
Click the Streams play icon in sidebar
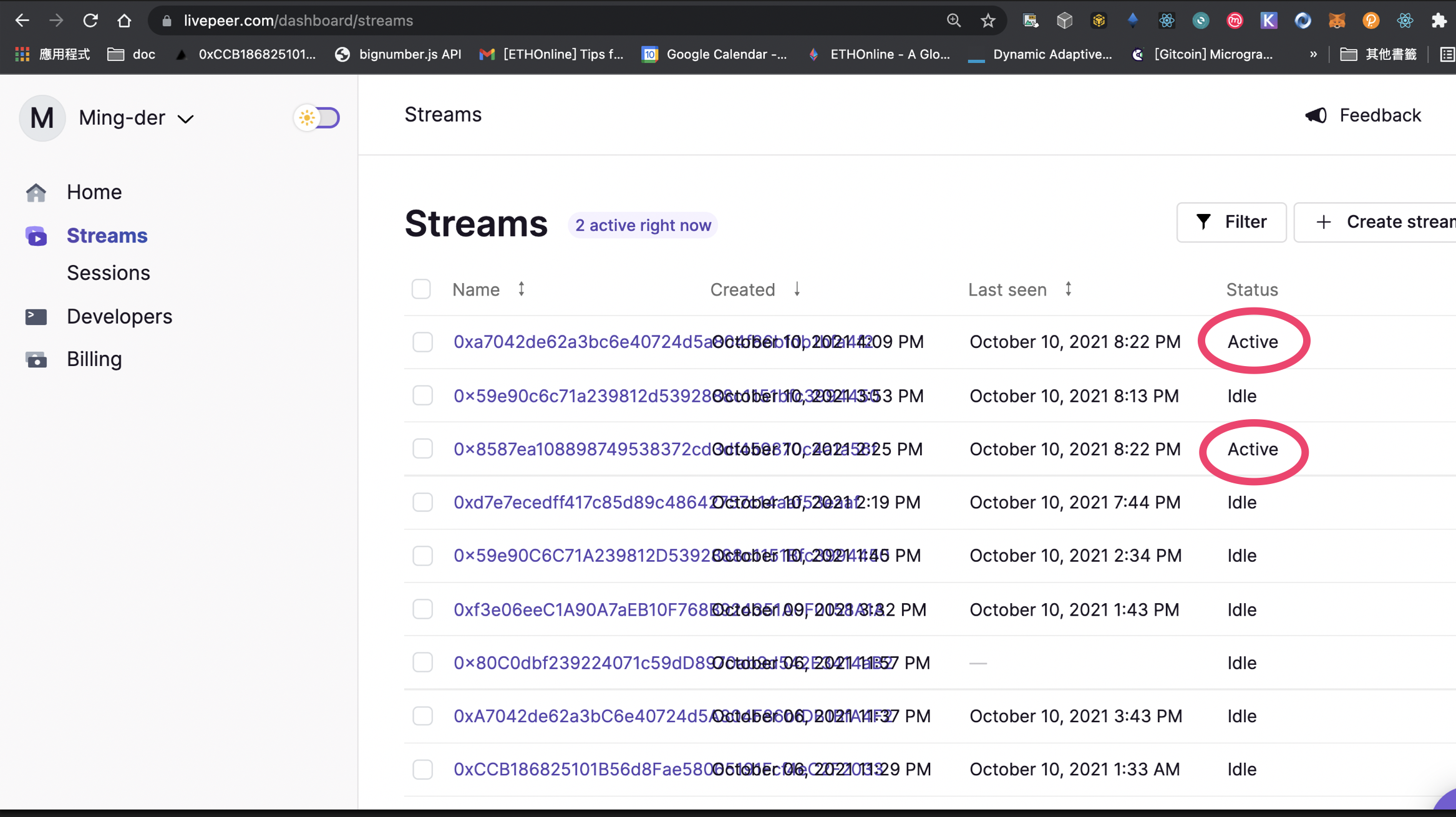tap(36, 236)
